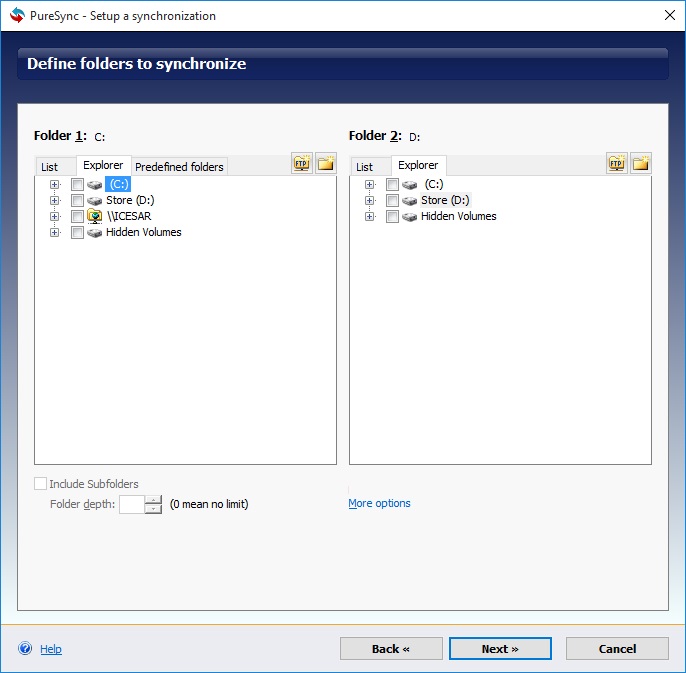
Task: Check the \\ICESAR checkbox in Folder 1
Action: [77, 216]
